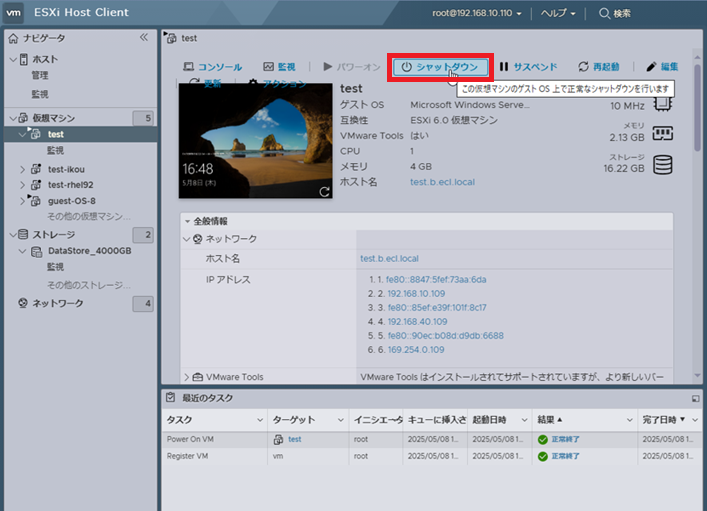Collapse the ホスト tree node
This screenshot has width=707, height=511.
(13, 60)
